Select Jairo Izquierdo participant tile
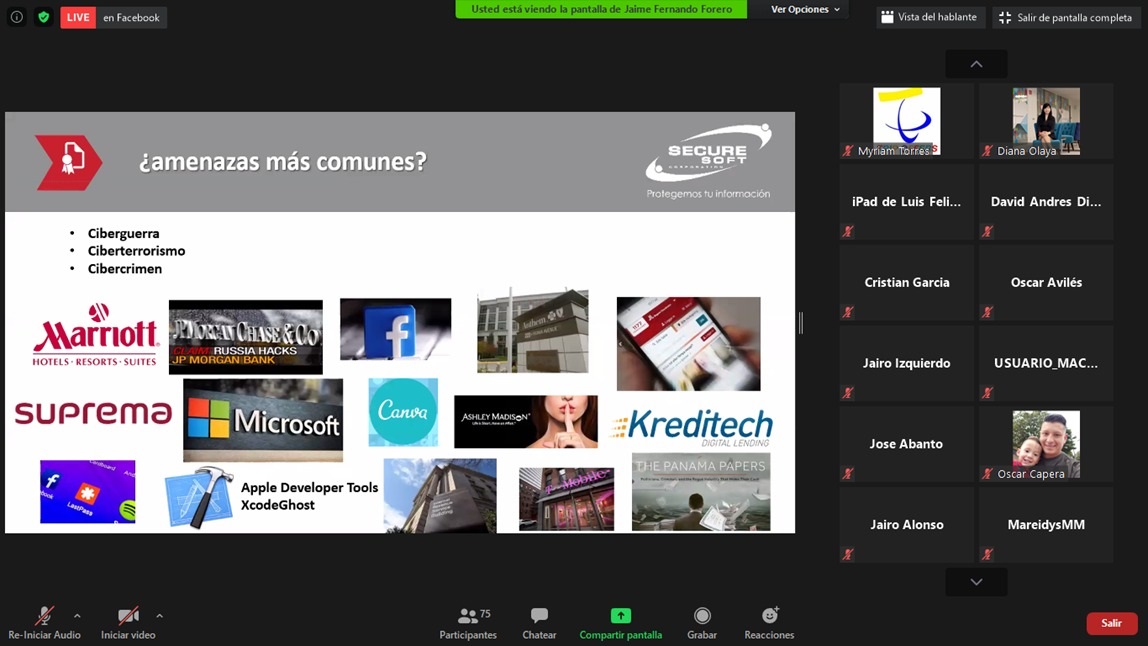This screenshot has height=646, width=1148. pos(906,363)
